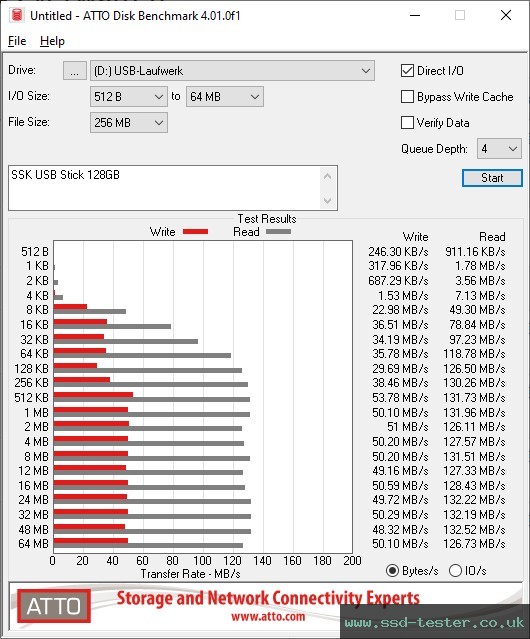
Task: Click the gray Read legend swatch
Action: [278, 232]
